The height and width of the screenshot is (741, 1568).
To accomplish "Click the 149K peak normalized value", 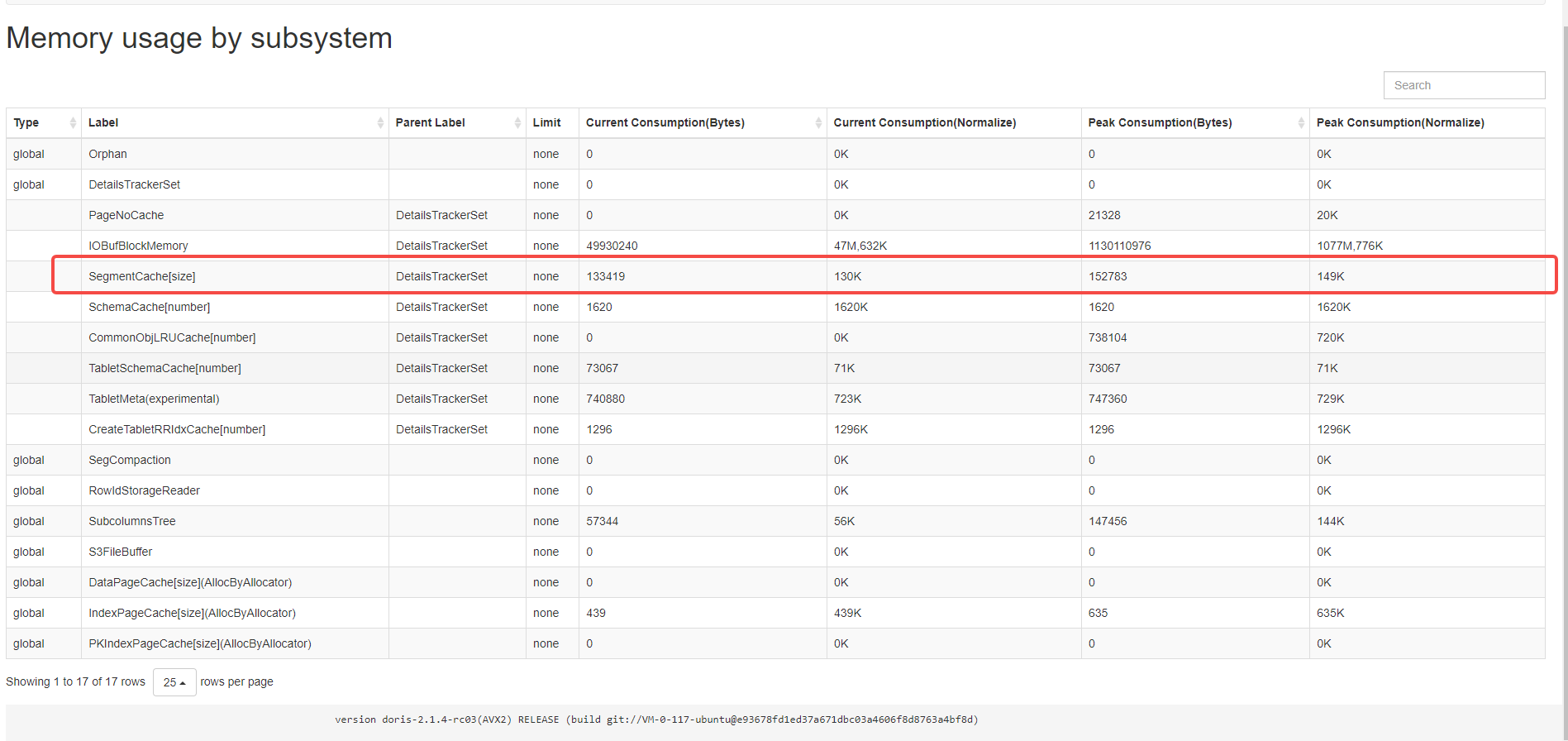I will click(x=1331, y=276).
